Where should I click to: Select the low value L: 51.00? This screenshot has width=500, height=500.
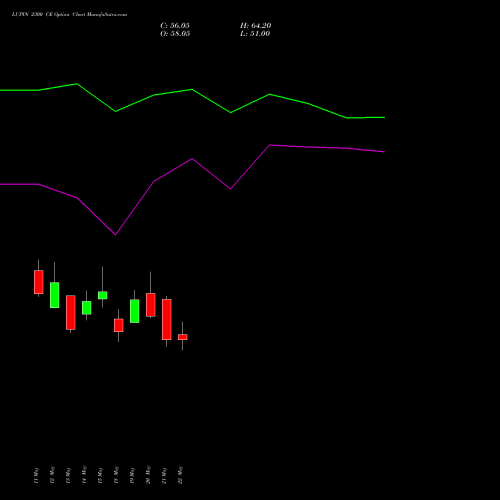click(x=255, y=34)
